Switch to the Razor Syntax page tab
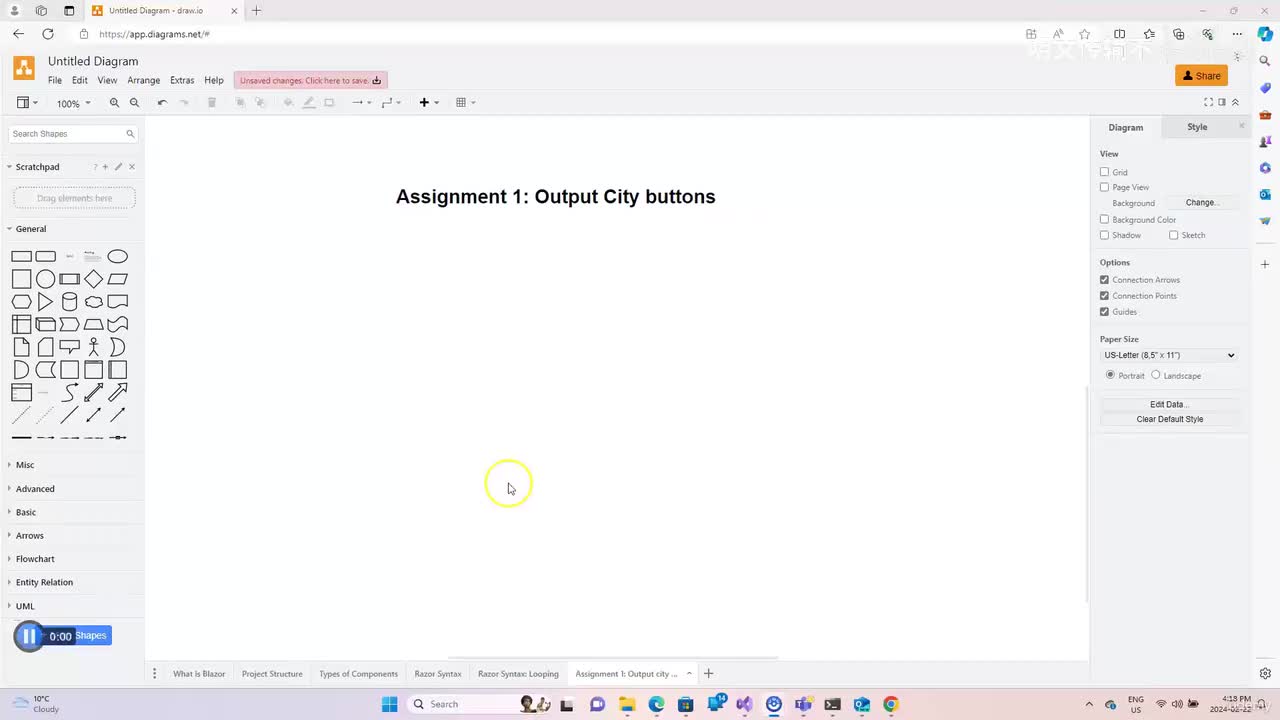This screenshot has width=1280, height=720. pyautogui.click(x=438, y=674)
